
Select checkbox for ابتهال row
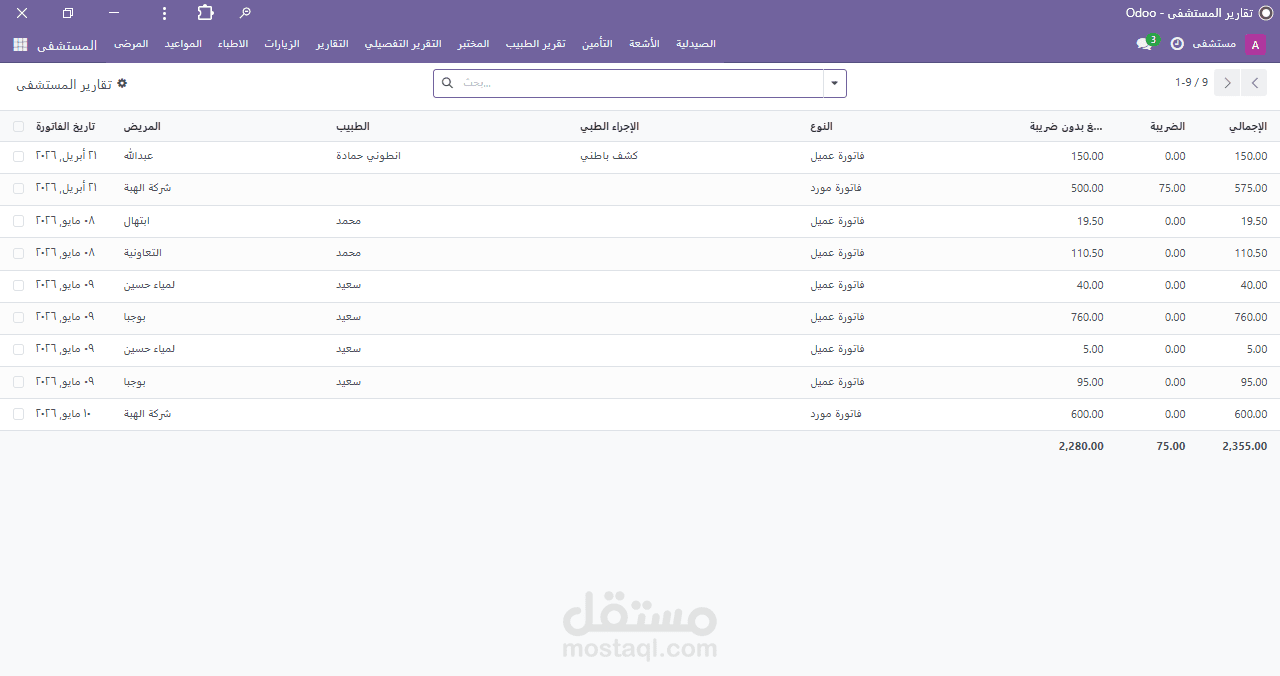[18, 221]
